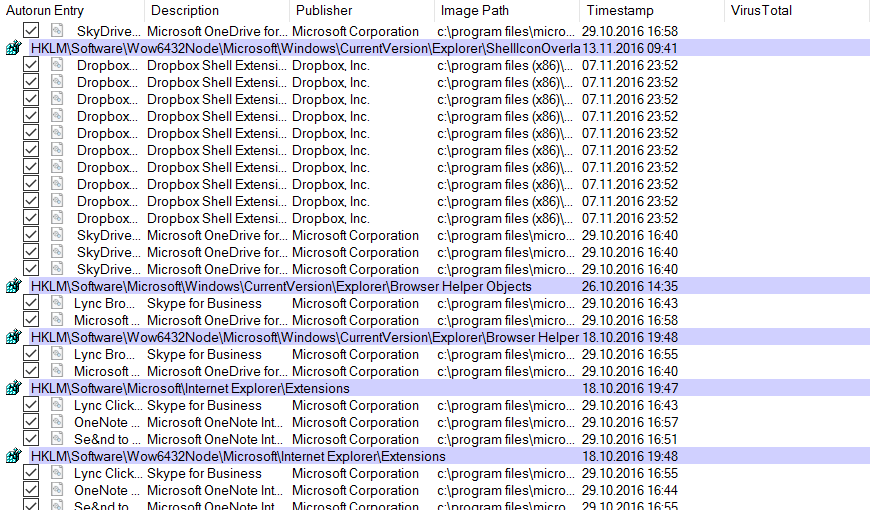Click file icon of OneNote entry at 16:44
Viewport: 875px width, 510px height.
[57, 490]
